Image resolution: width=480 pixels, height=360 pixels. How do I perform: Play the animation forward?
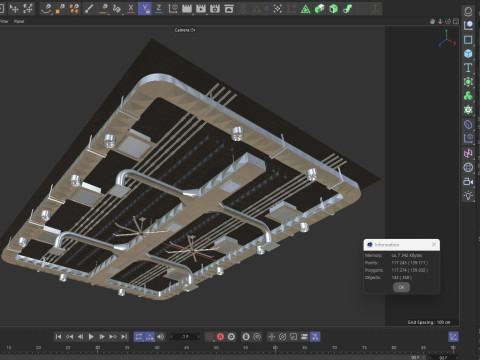91,337
